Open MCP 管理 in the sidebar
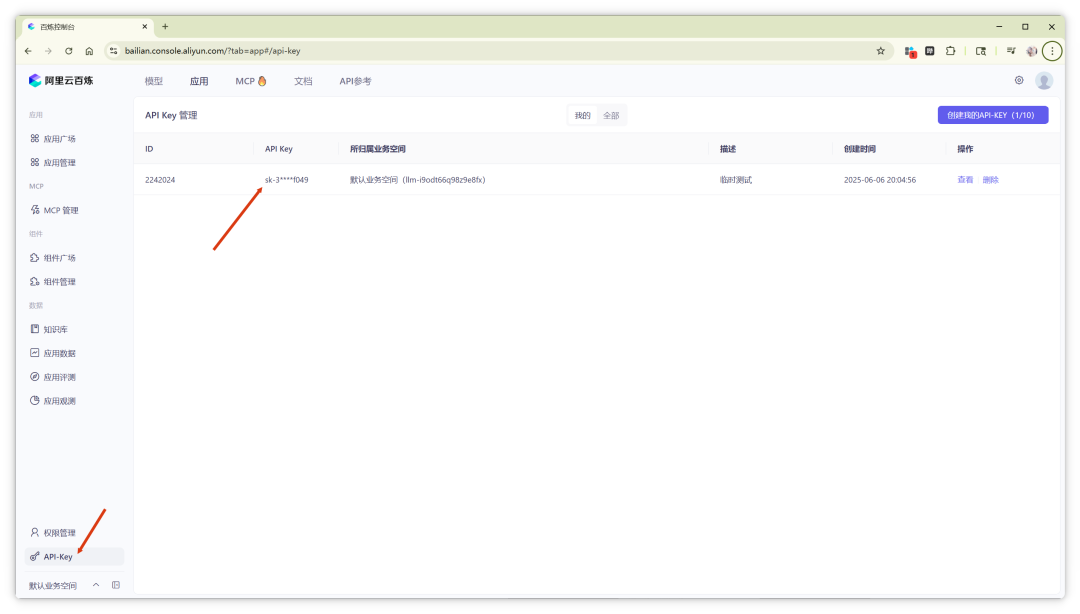Image resolution: width=1080 pixels, height=614 pixels. coord(54,210)
